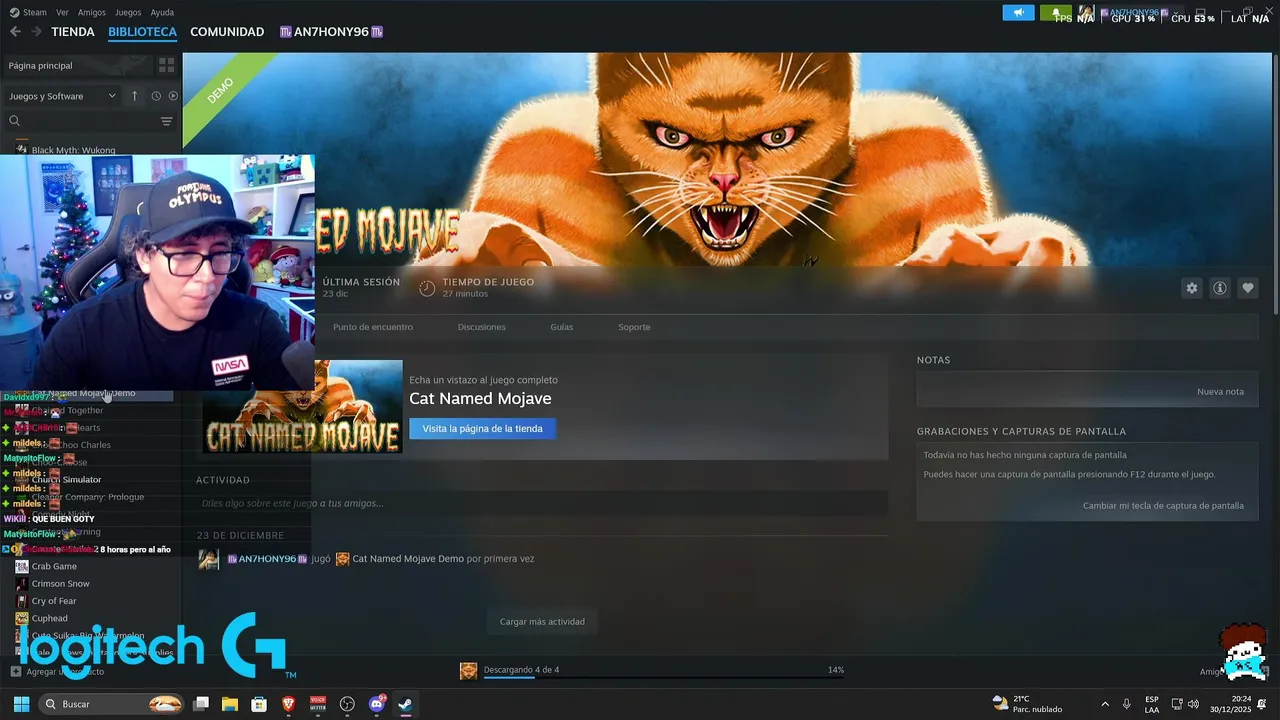The width and height of the screenshot is (1280, 720).
Task: Select Crimson Snow in library list
Action: [60, 584]
